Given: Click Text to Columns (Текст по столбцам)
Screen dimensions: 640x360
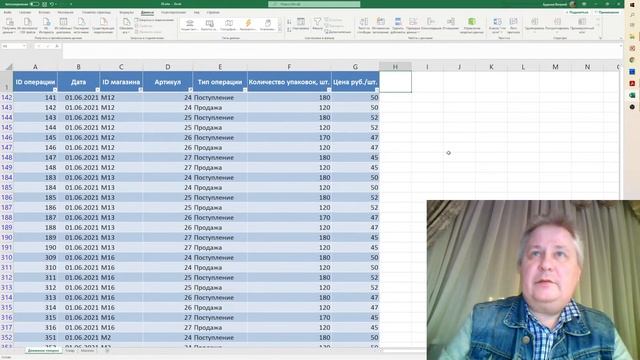Looking at the screenshot, I should (x=363, y=25).
